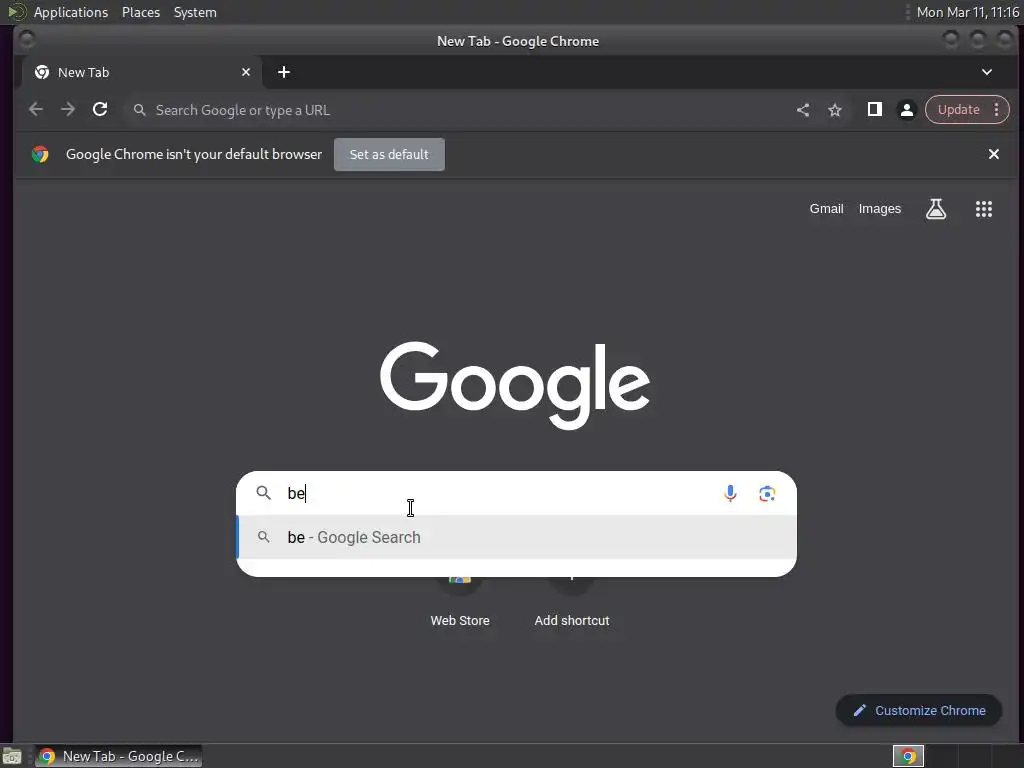This screenshot has width=1024, height=768.
Task: Open the Google apps grid
Action: tap(984, 209)
